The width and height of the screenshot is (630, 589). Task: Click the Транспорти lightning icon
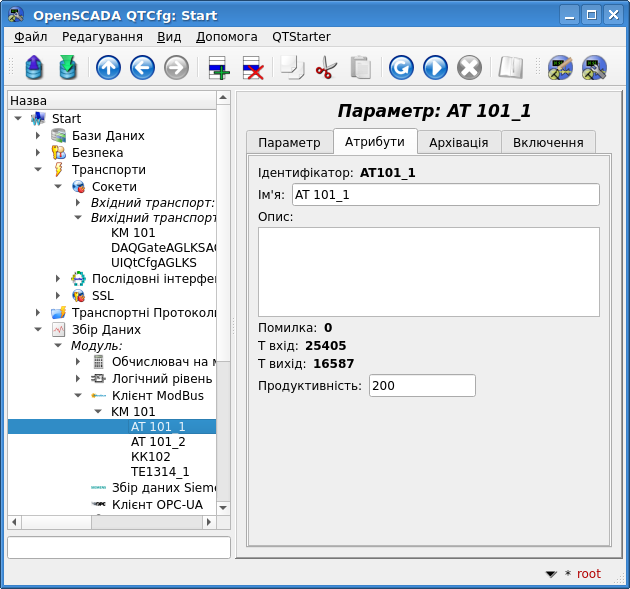[x=59, y=170]
